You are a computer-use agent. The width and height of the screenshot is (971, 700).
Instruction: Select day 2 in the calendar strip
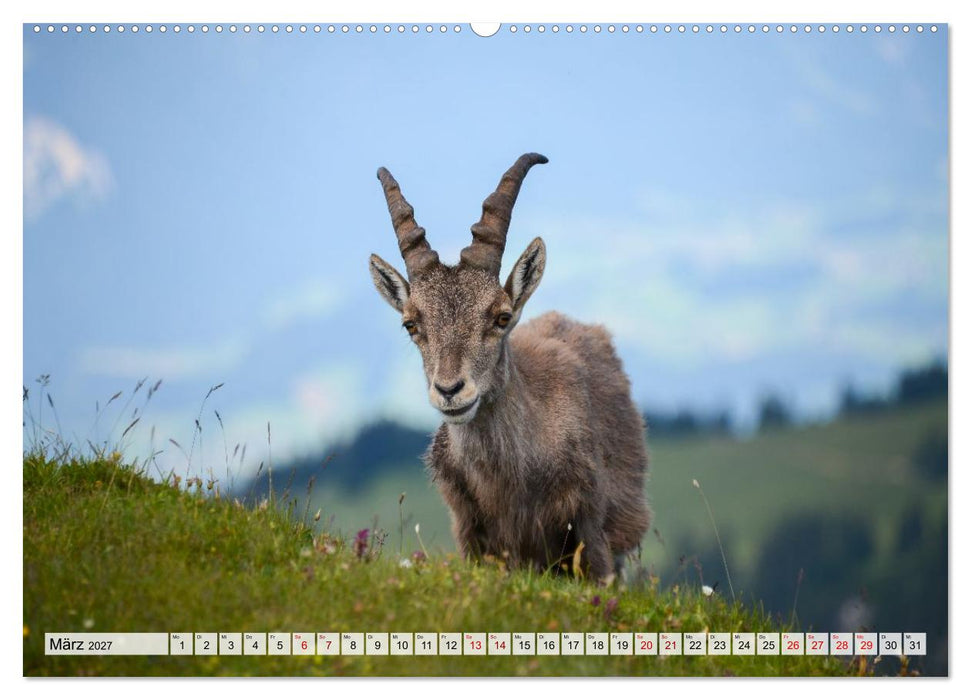point(206,644)
